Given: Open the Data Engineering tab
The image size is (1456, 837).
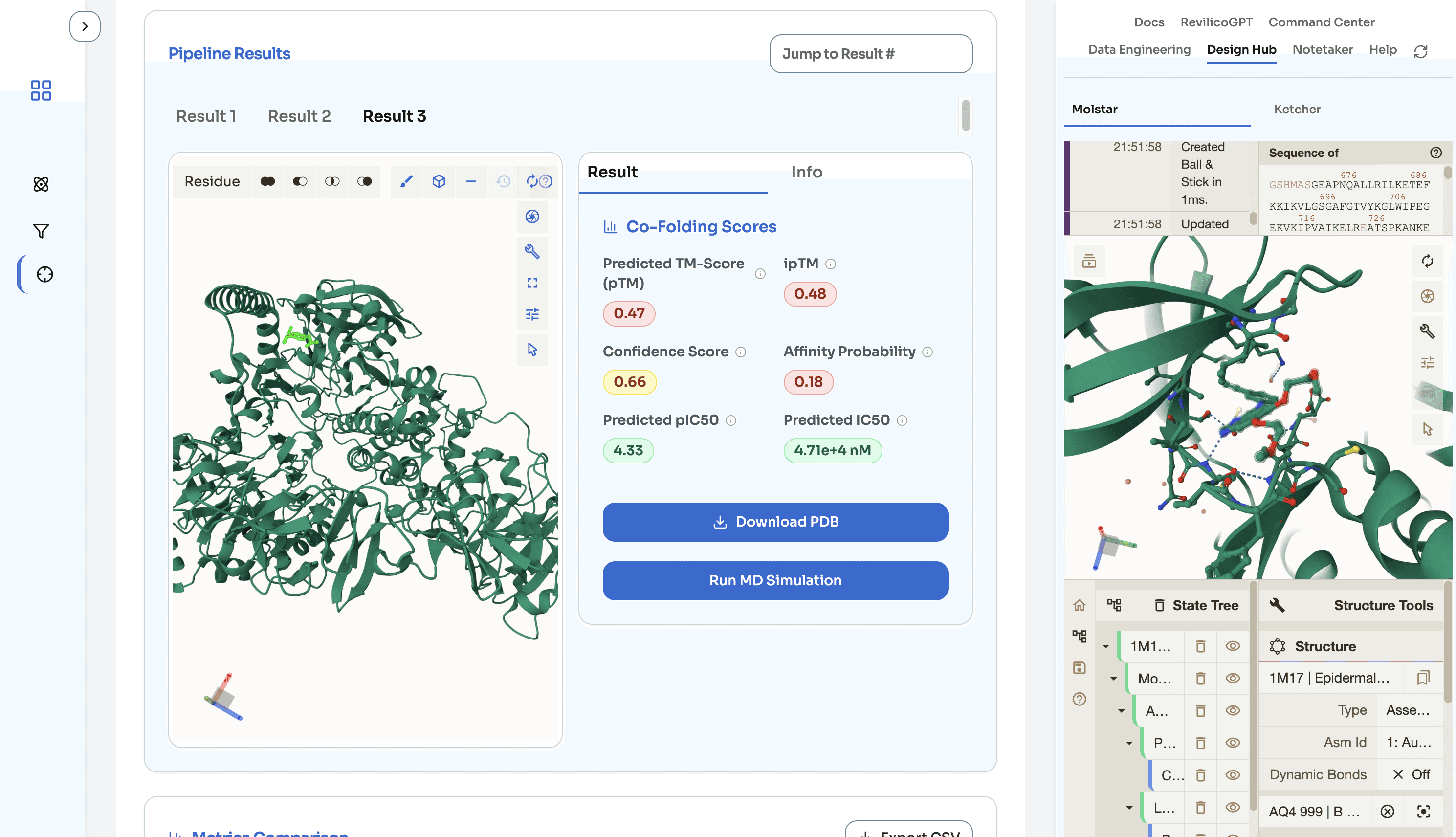Looking at the screenshot, I should coord(1139,49).
